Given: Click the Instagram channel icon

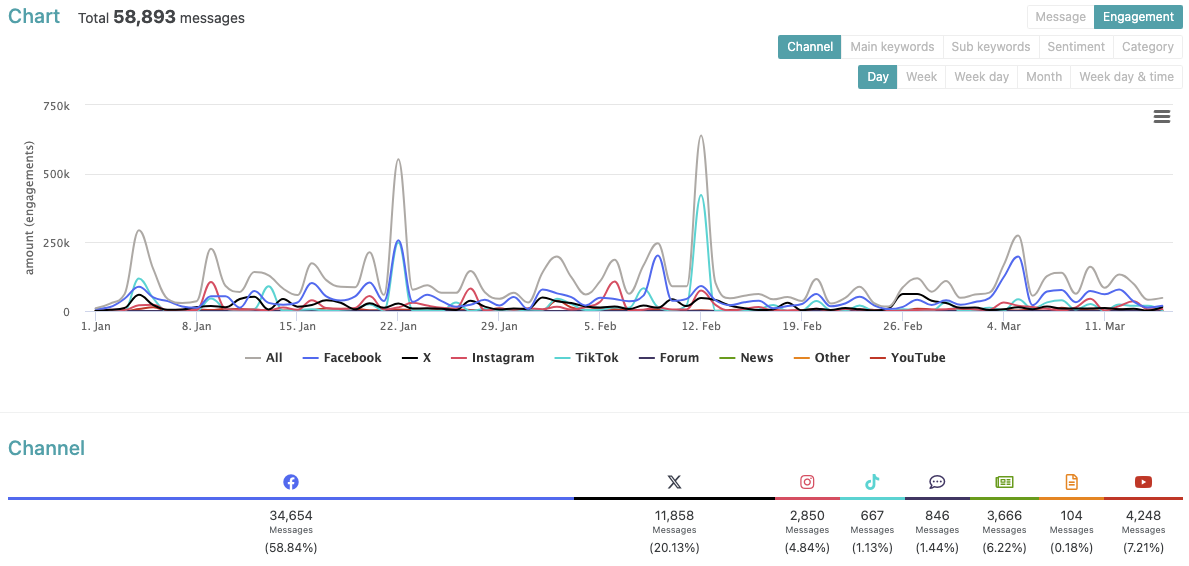Looking at the screenshot, I should point(807,482).
